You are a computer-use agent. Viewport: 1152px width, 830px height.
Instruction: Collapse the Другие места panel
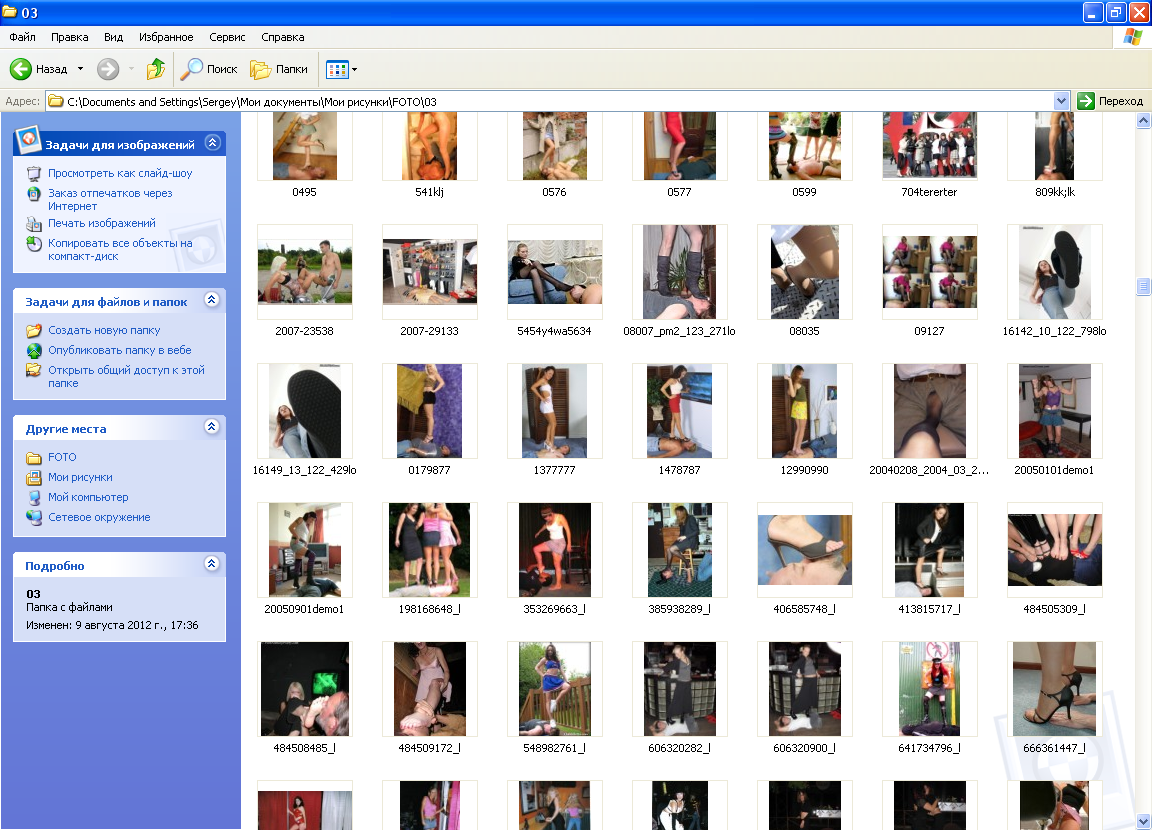pos(212,427)
